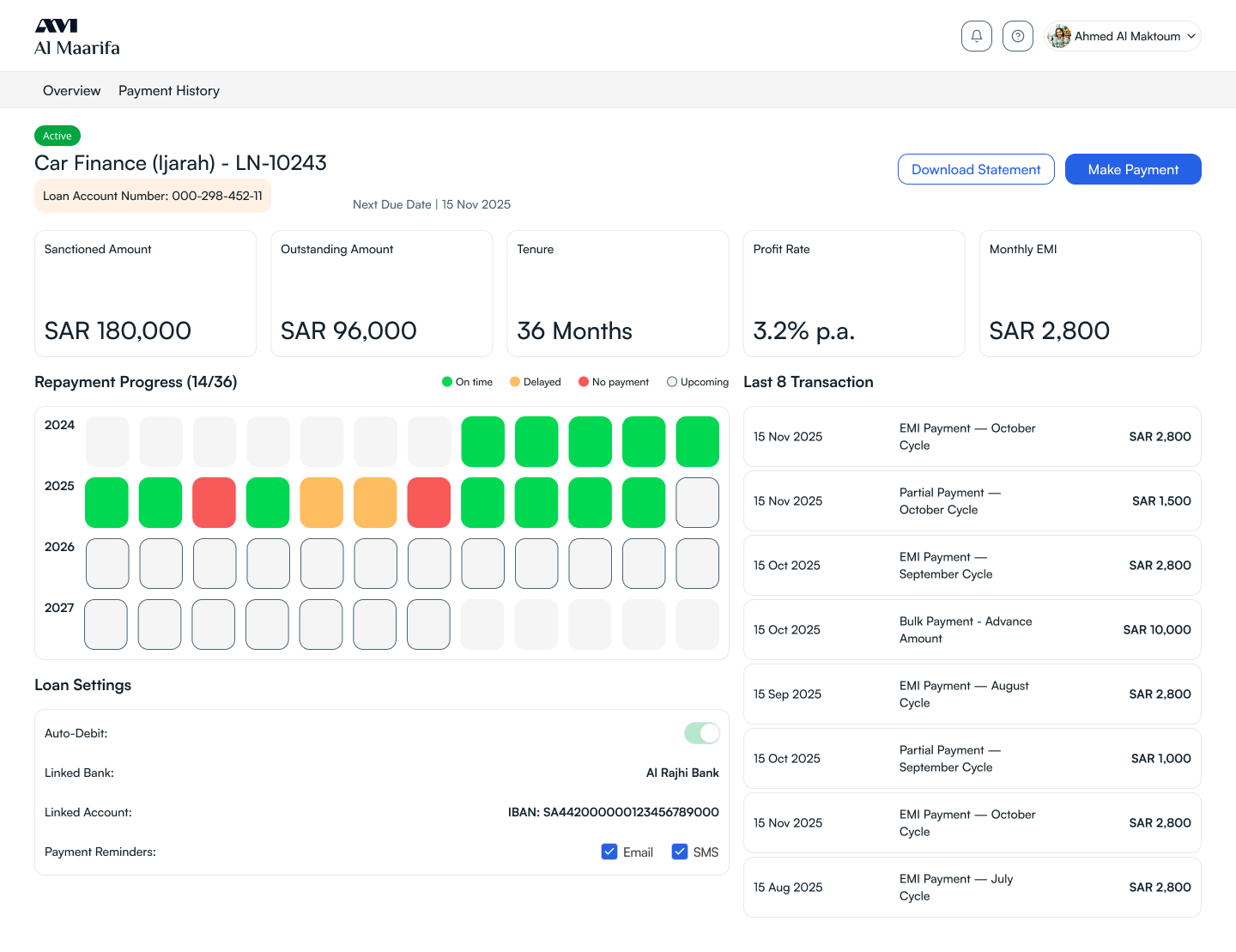Image resolution: width=1236 pixels, height=952 pixels.
Task: Open the notifications bell icon
Action: coord(976,36)
